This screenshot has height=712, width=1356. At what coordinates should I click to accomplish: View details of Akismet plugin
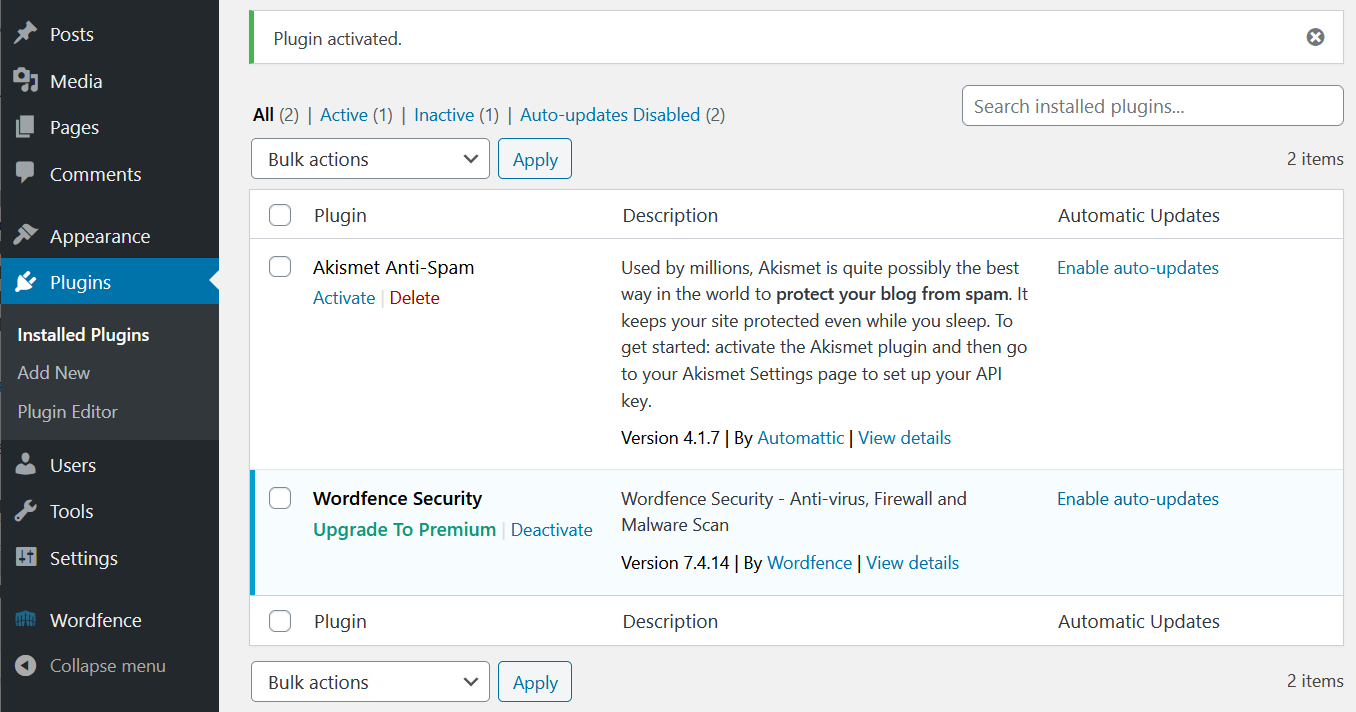(x=905, y=438)
